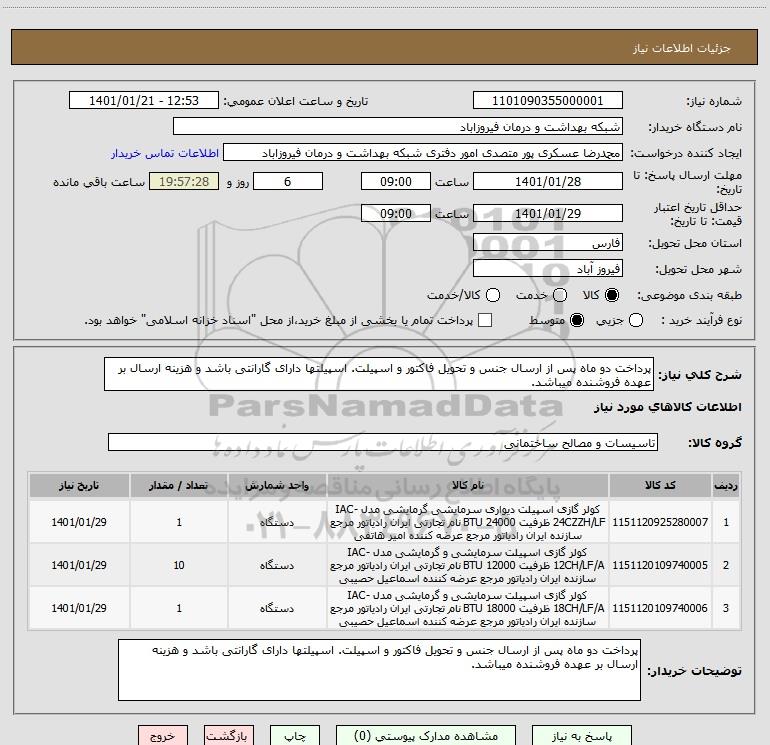The image size is (770, 745).
Task: Click the بازگشت back button
Action: tap(229, 736)
